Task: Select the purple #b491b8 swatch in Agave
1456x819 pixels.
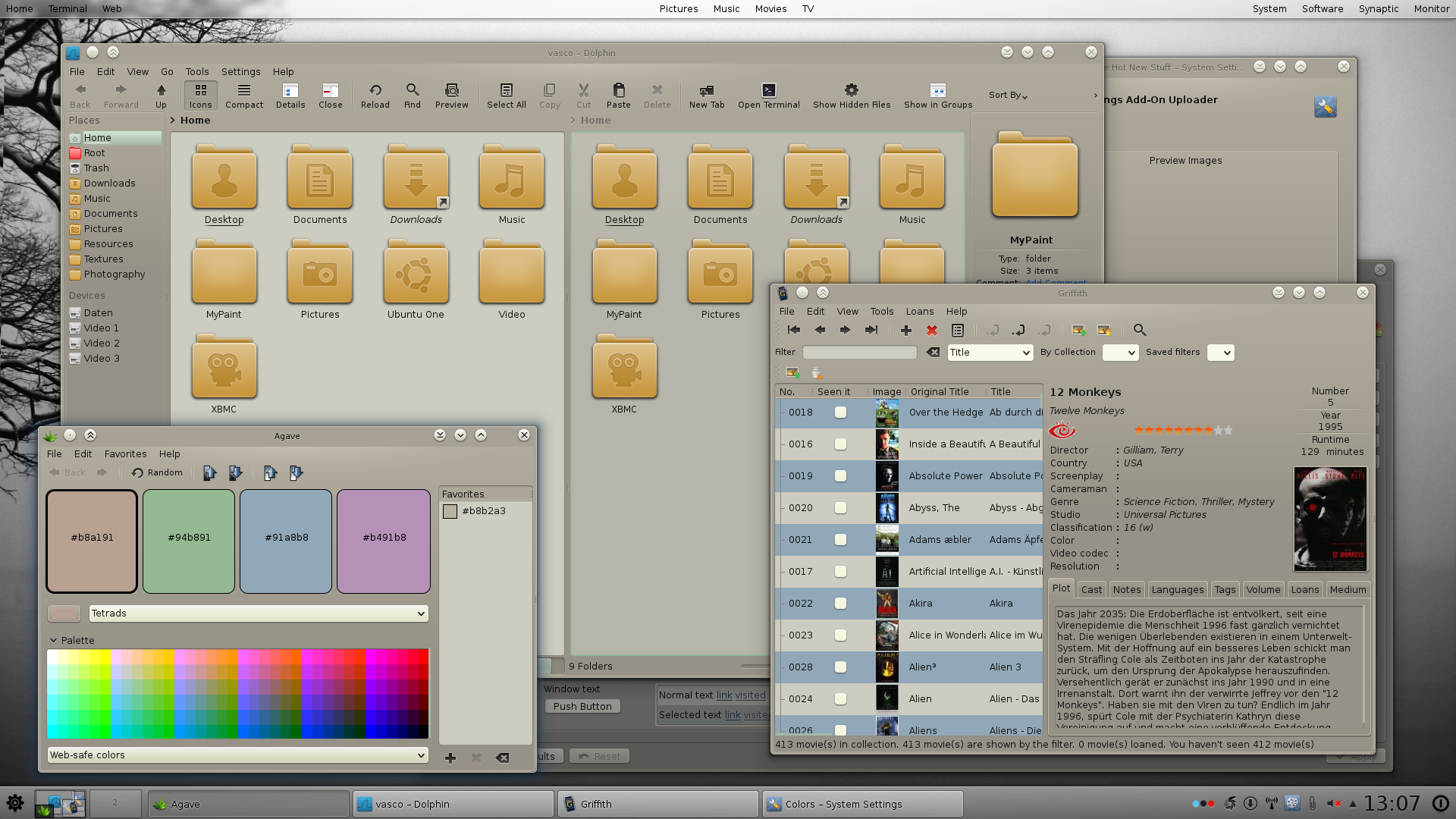Action: (384, 541)
